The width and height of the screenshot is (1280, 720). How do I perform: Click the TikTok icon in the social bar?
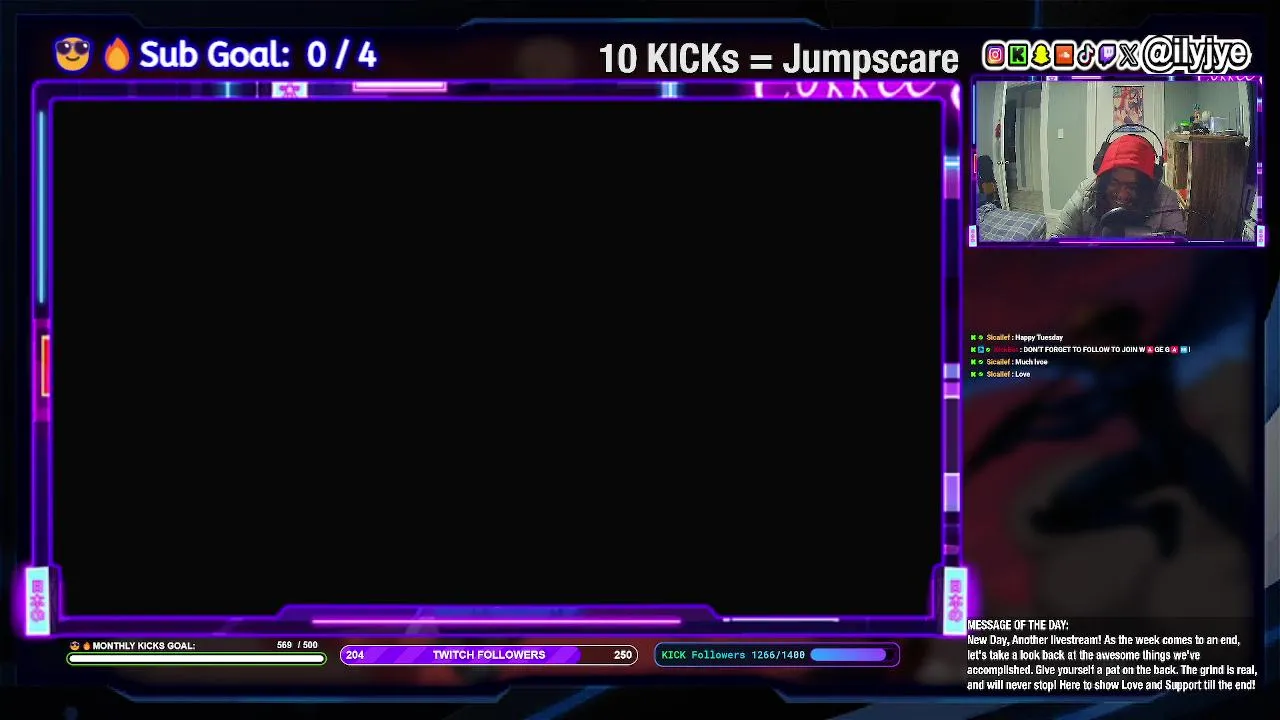click(1086, 55)
